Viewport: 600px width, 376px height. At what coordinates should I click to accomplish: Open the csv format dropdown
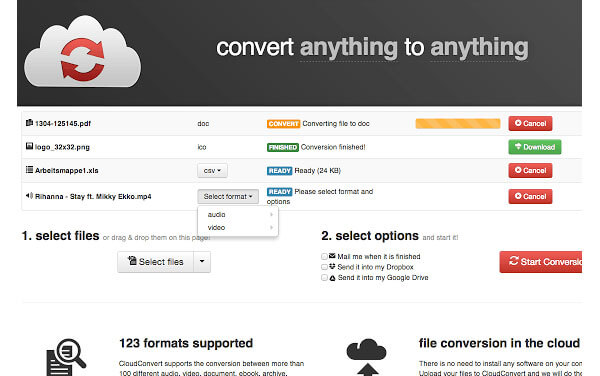212,171
